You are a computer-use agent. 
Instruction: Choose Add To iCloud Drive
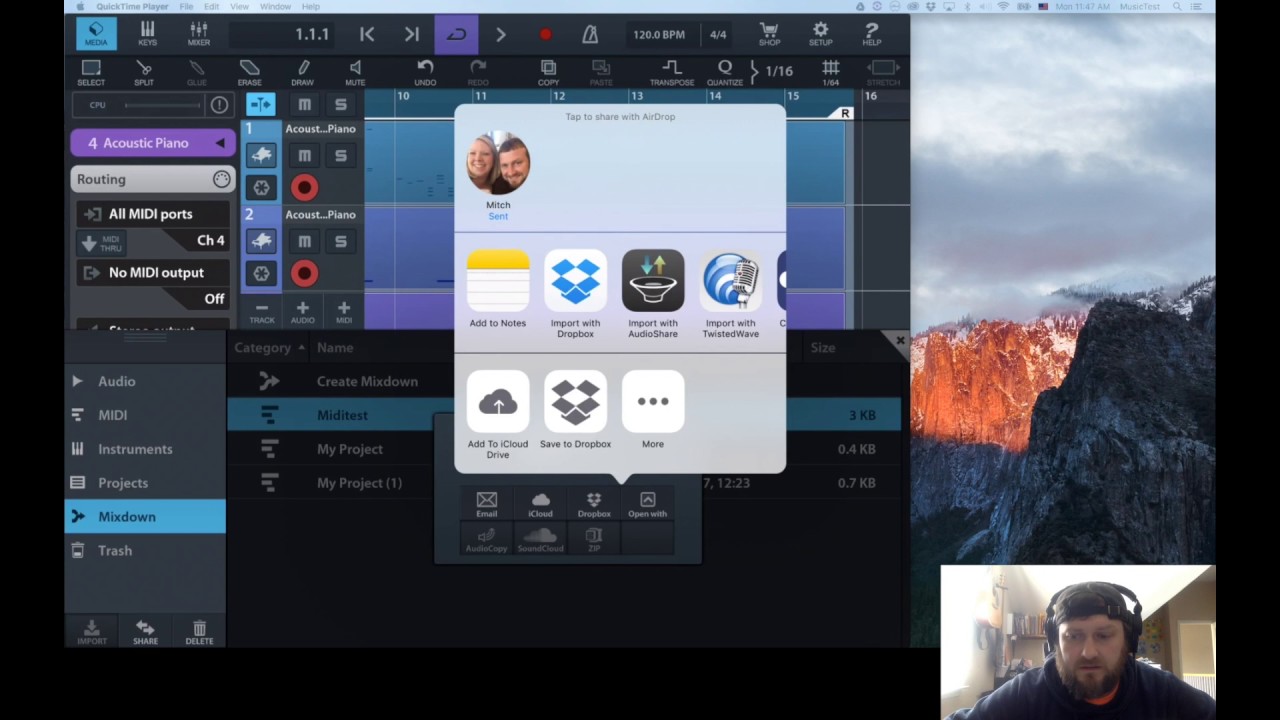tap(498, 414)
